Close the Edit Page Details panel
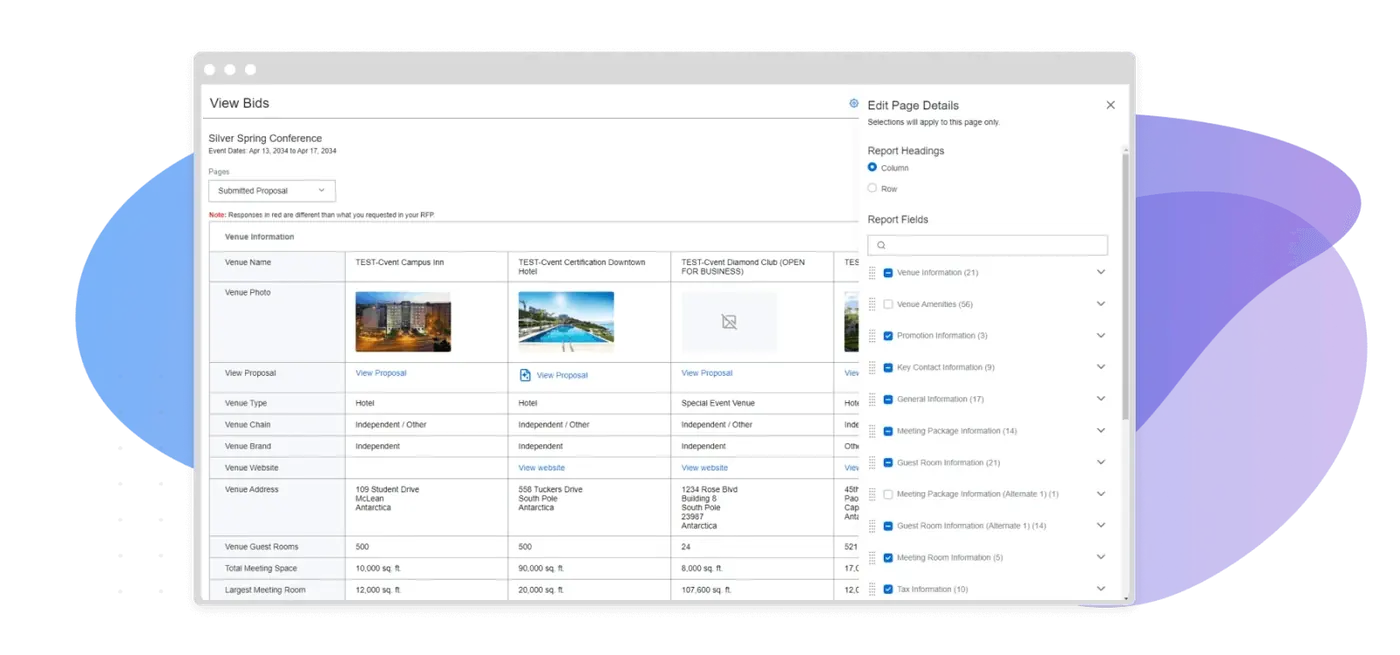This screenshot has width=1400, height=655. pos(1110,105)
